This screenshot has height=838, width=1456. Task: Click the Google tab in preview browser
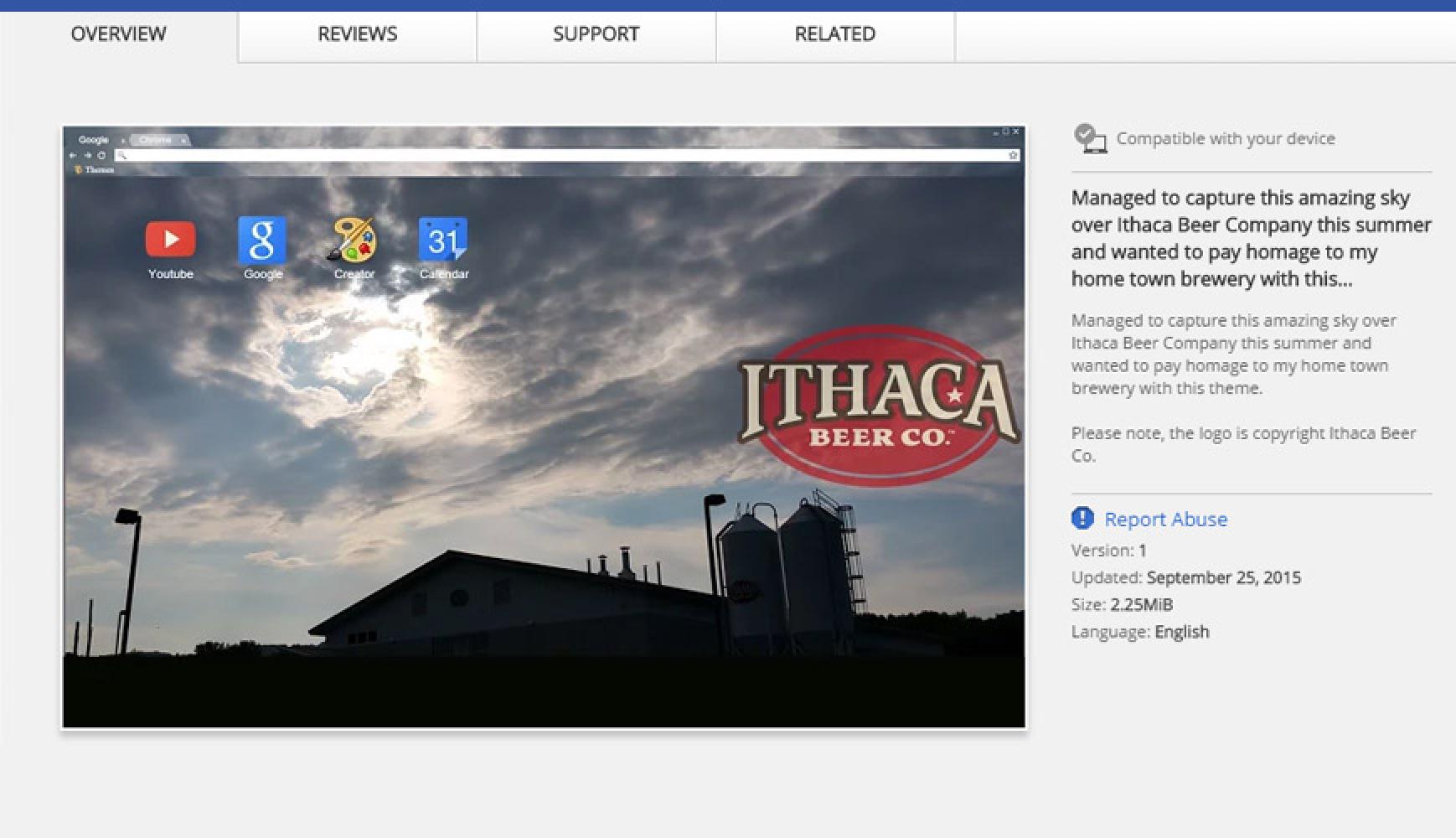94,140
